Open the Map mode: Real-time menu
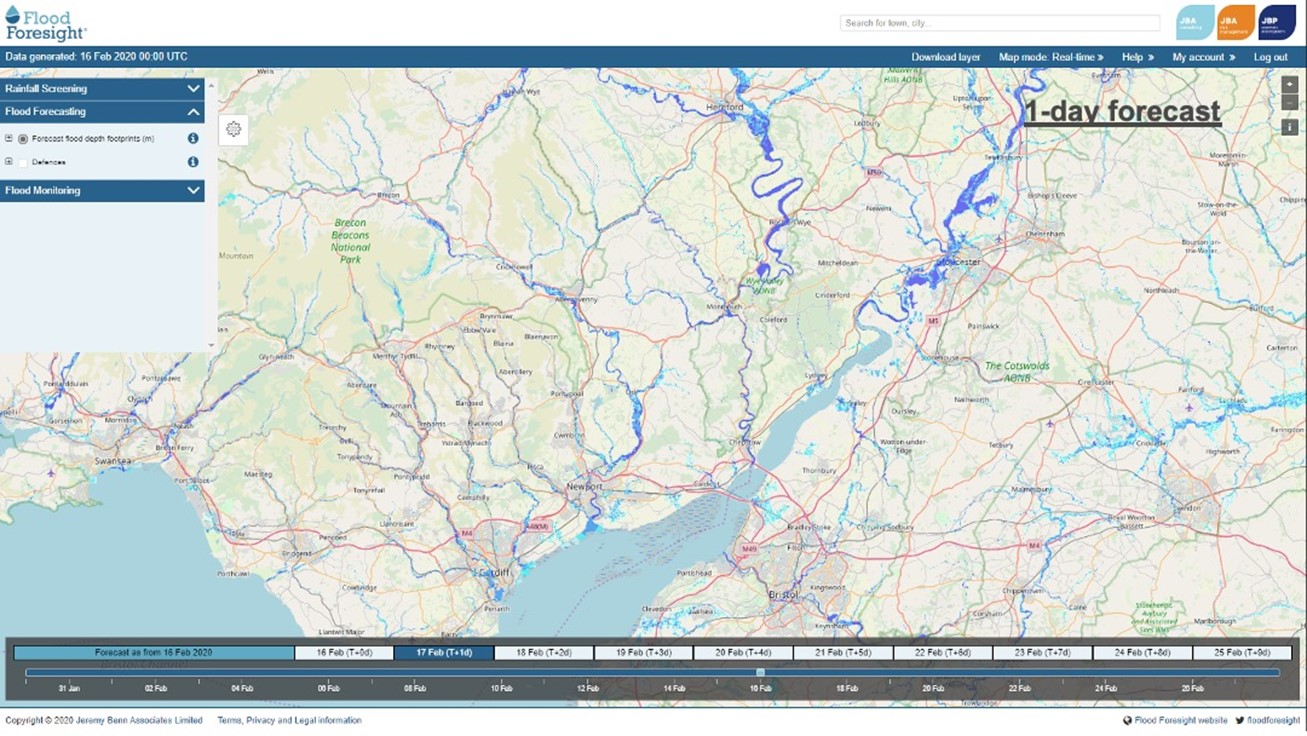 point(1051,57)
